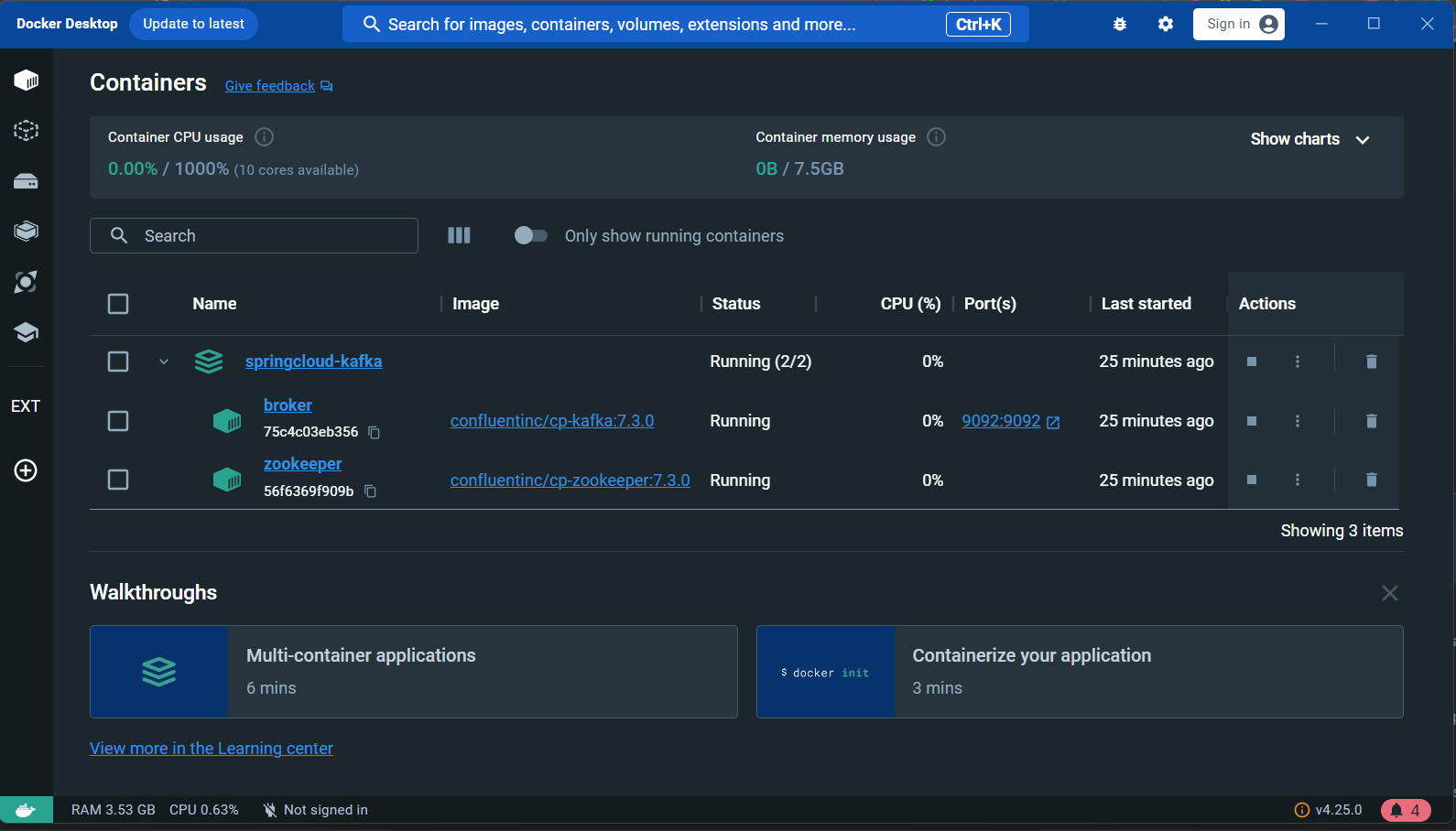The image size is (1456, 831).
Task: Click the info icon beside Container memory usage
Action: (936, 137)
